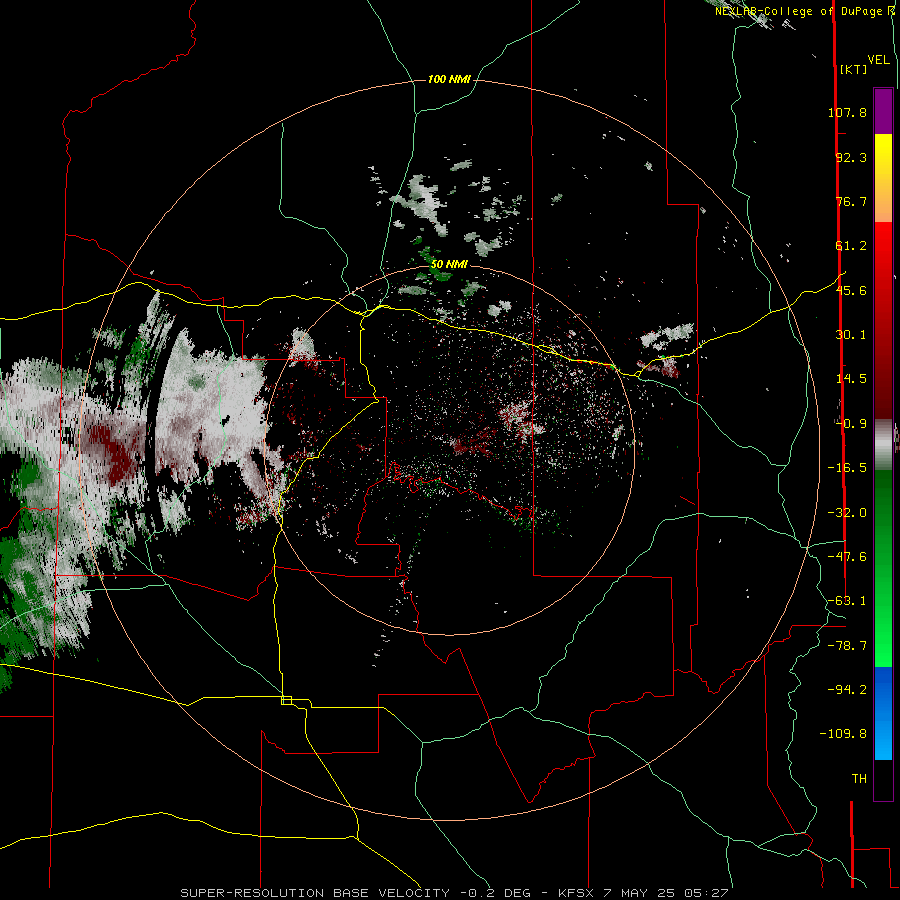This screenshot has width=900, height=900.
Task: Click the yellow-orange segment of the color bar
Action: click(x=883, y=178)
